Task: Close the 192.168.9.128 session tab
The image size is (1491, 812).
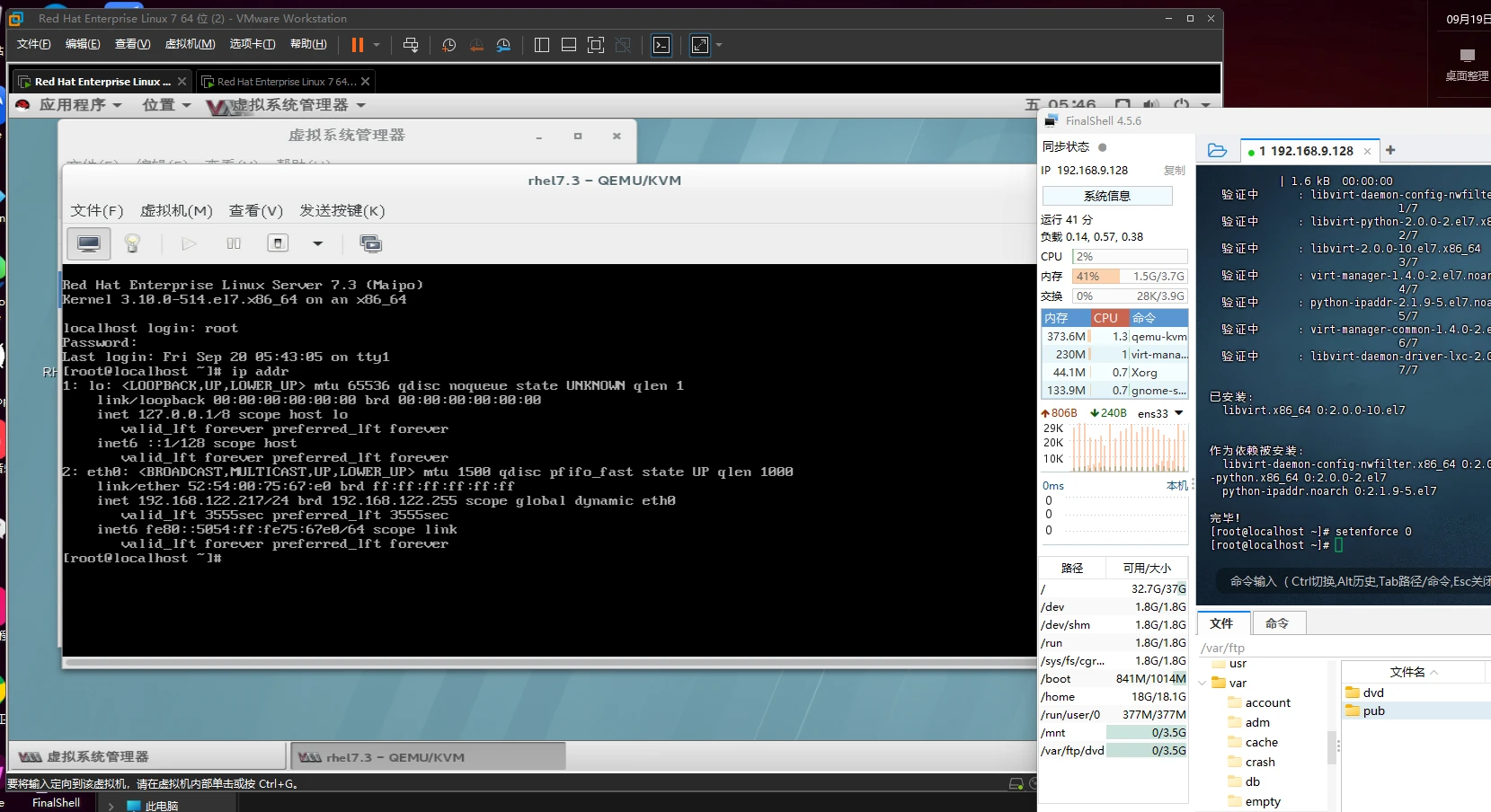Action: click(x=1367, y=151)
